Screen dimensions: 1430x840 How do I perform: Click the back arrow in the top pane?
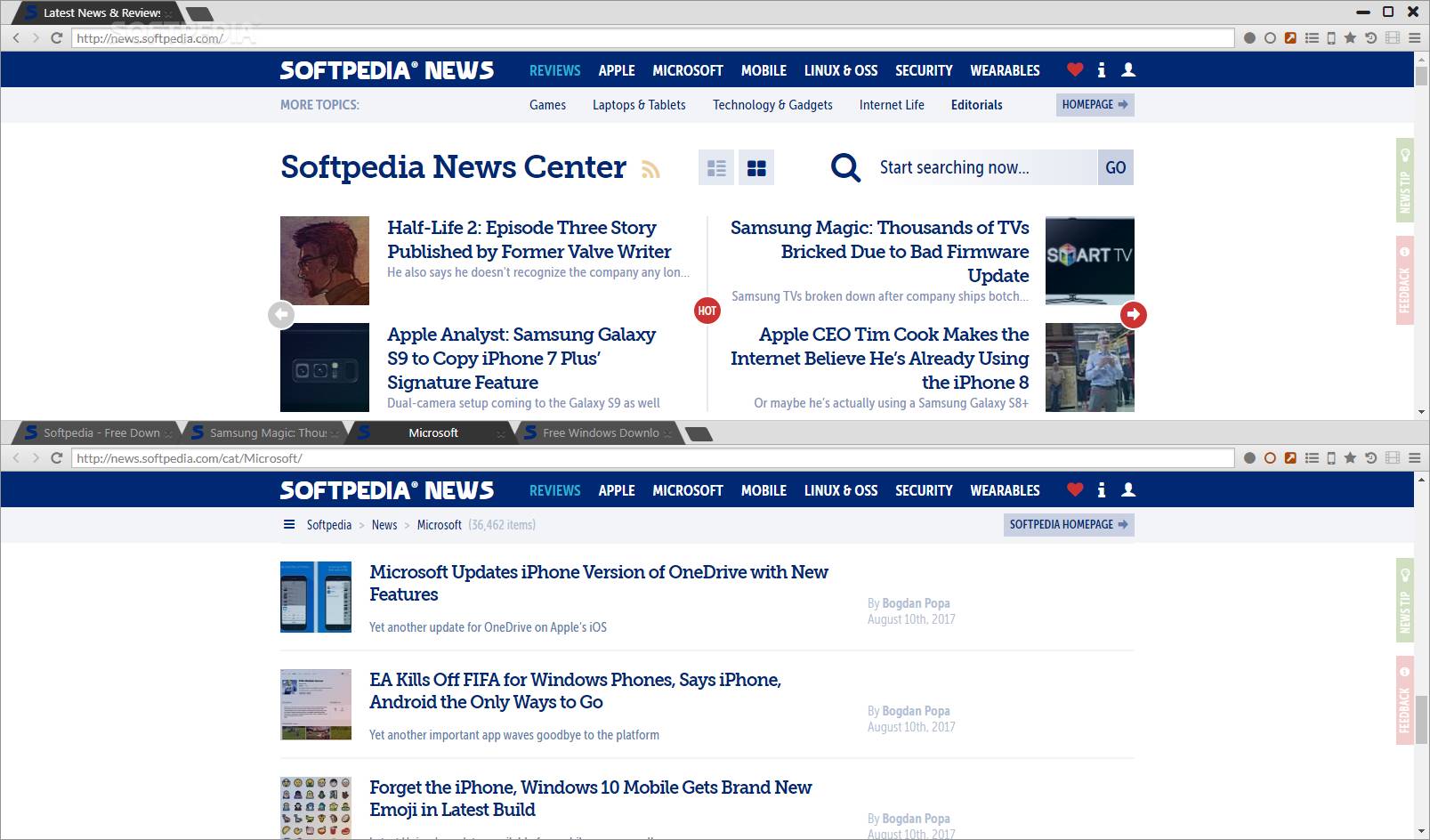tap(16, 38)
